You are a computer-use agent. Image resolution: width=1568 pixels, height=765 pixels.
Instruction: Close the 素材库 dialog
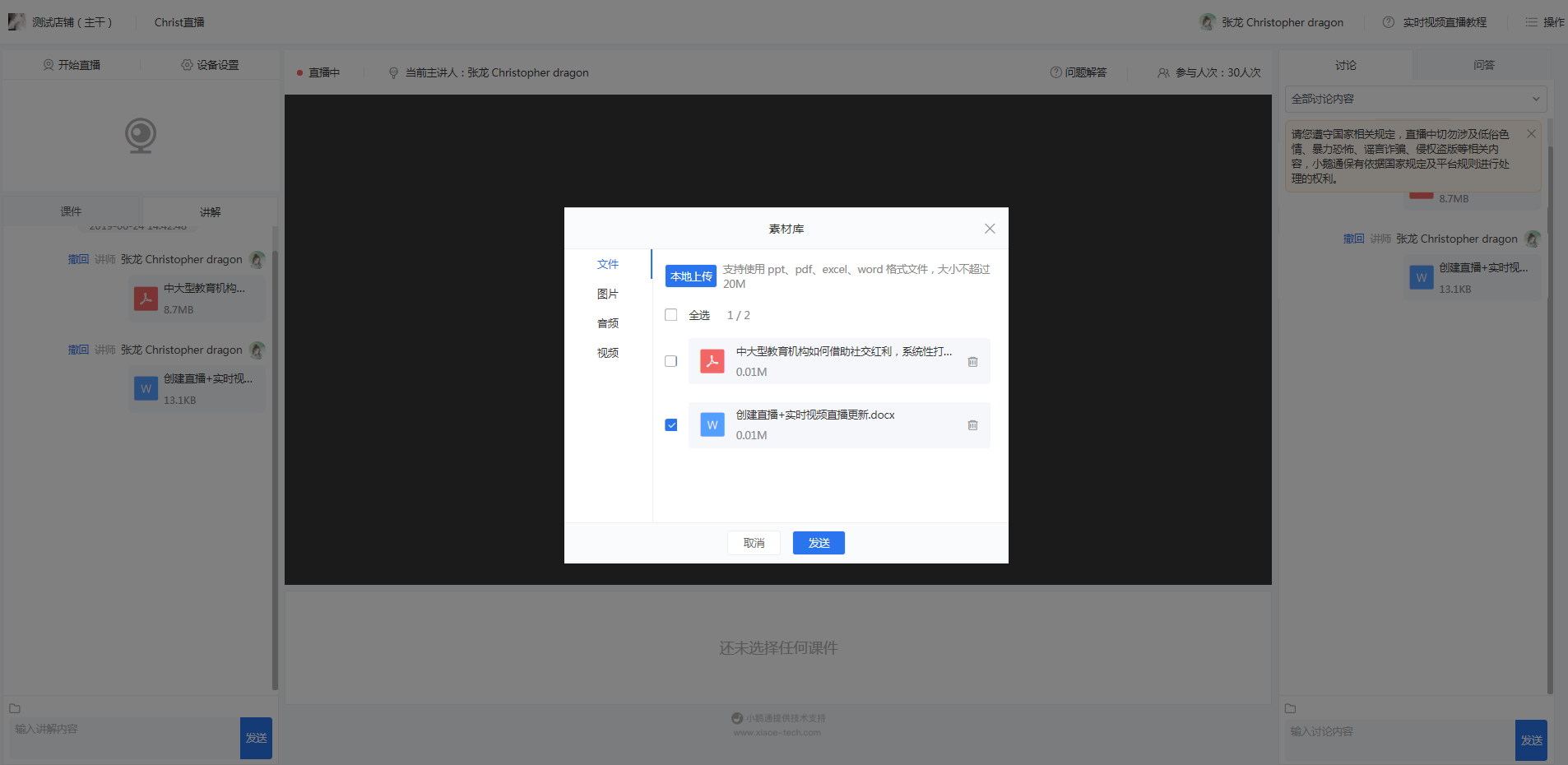(990, 229)
